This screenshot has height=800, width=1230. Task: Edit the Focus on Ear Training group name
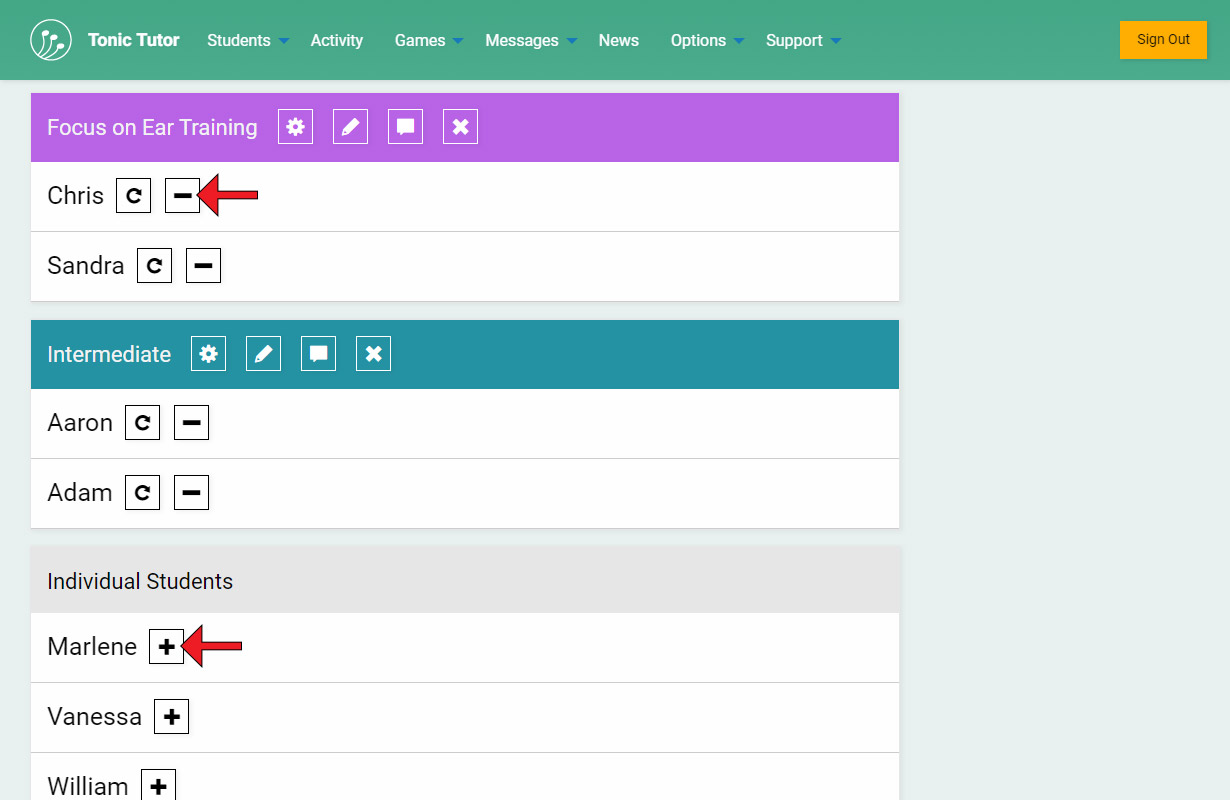pyautogui.click(x=350, y=127)
